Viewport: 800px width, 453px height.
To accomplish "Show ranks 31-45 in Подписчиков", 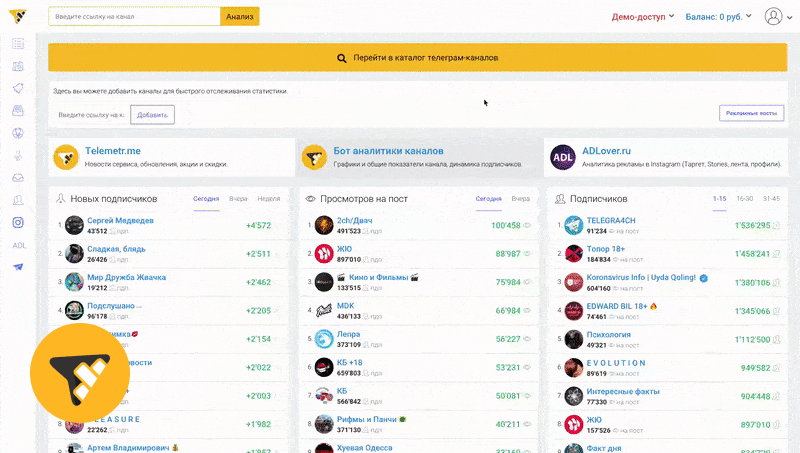I will click(x=771, y=198).
